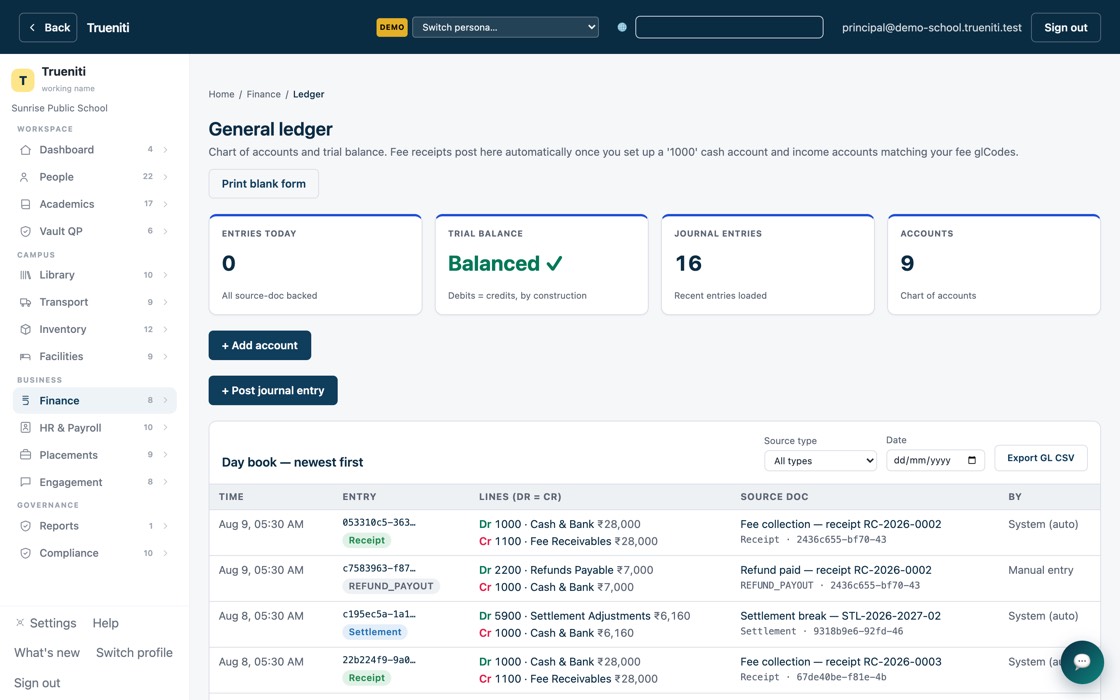This screenshot has width=1120, height=700.
Task: Click Fee collection receipt RC-2026-0003
Action: click(841, 661)
